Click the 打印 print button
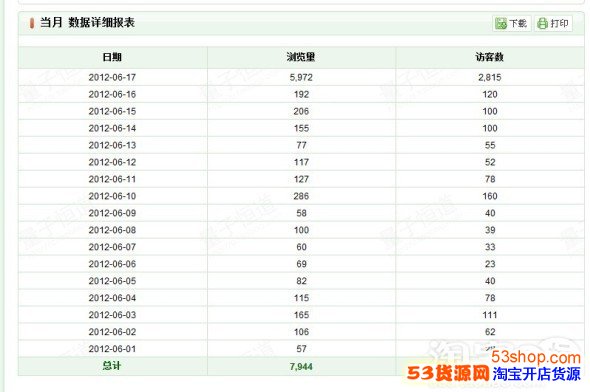 click(553, 23)
